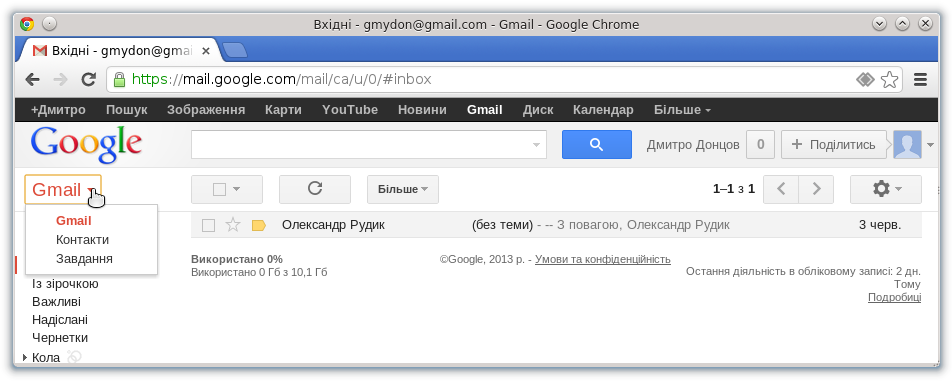952x381 pixels.
Task: Open the Із зірочкою folder
Action: pyautogui.click(x=65, y=284)
